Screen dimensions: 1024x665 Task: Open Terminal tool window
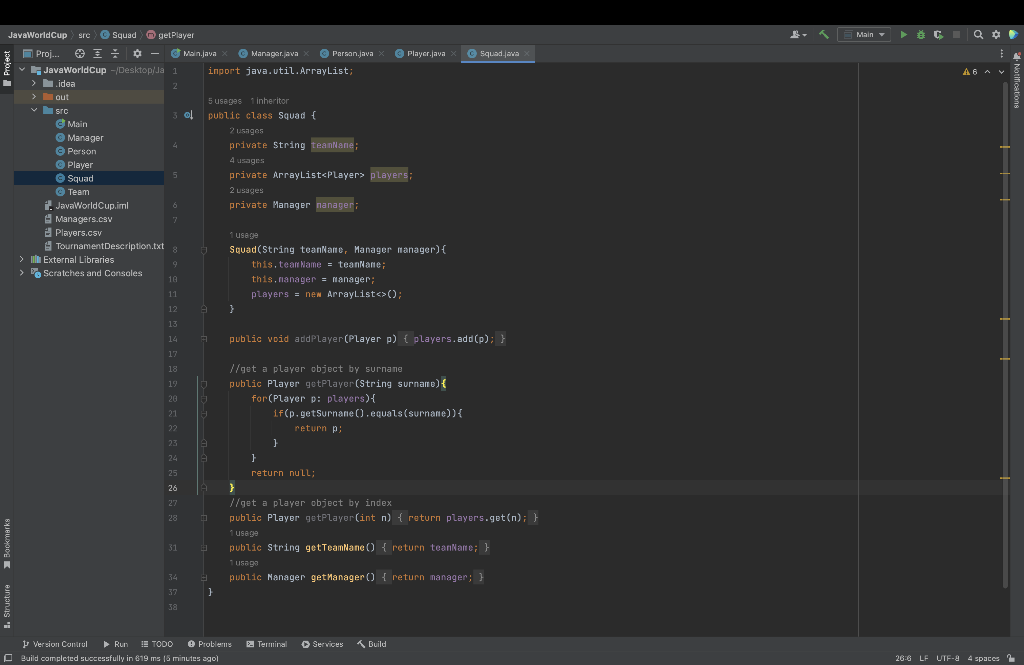pyautogui.click(x=266, y=644)
